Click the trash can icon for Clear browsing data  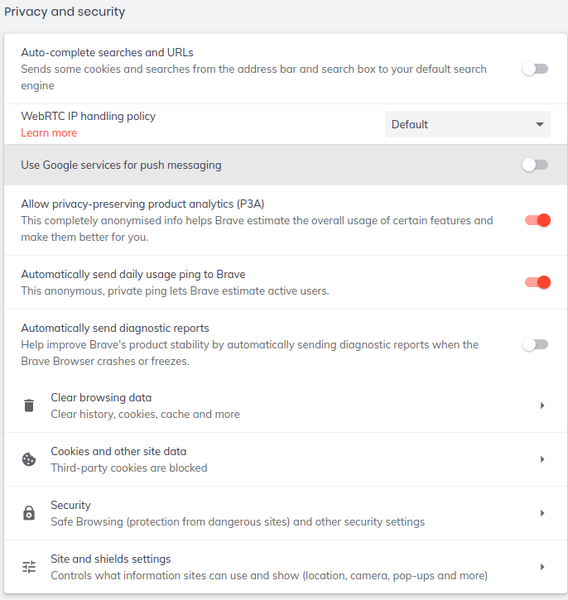(29, 406)
